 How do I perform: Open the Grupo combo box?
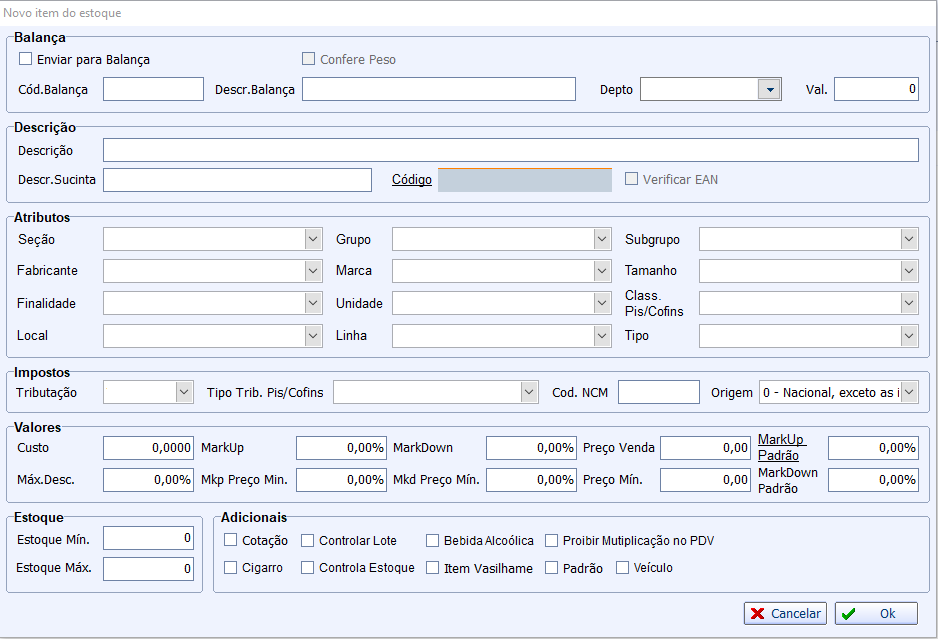pyautogui.click(x=601, y=239)
